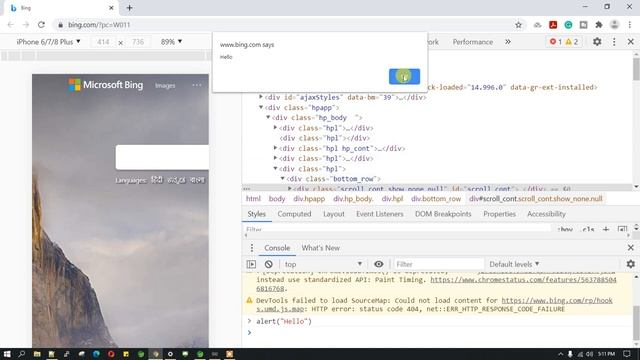
Task: Bookmark this page with the star icon
Action: (518, 25)
